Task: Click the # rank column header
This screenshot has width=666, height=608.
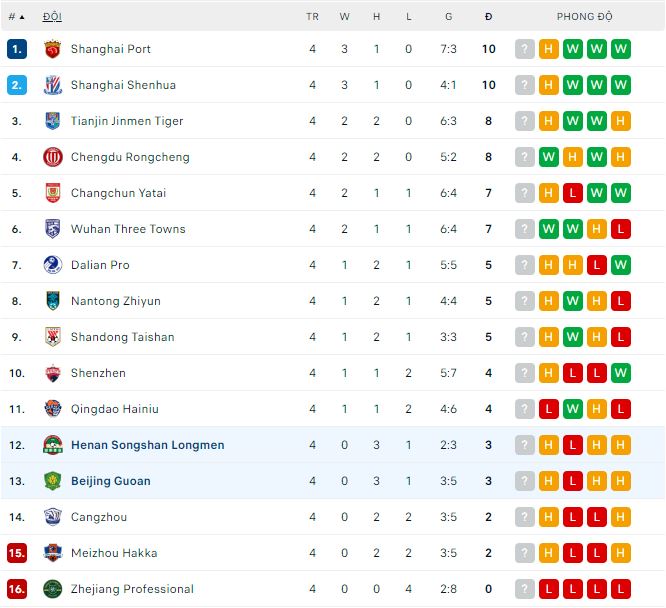Action: (x=14, y=17)
